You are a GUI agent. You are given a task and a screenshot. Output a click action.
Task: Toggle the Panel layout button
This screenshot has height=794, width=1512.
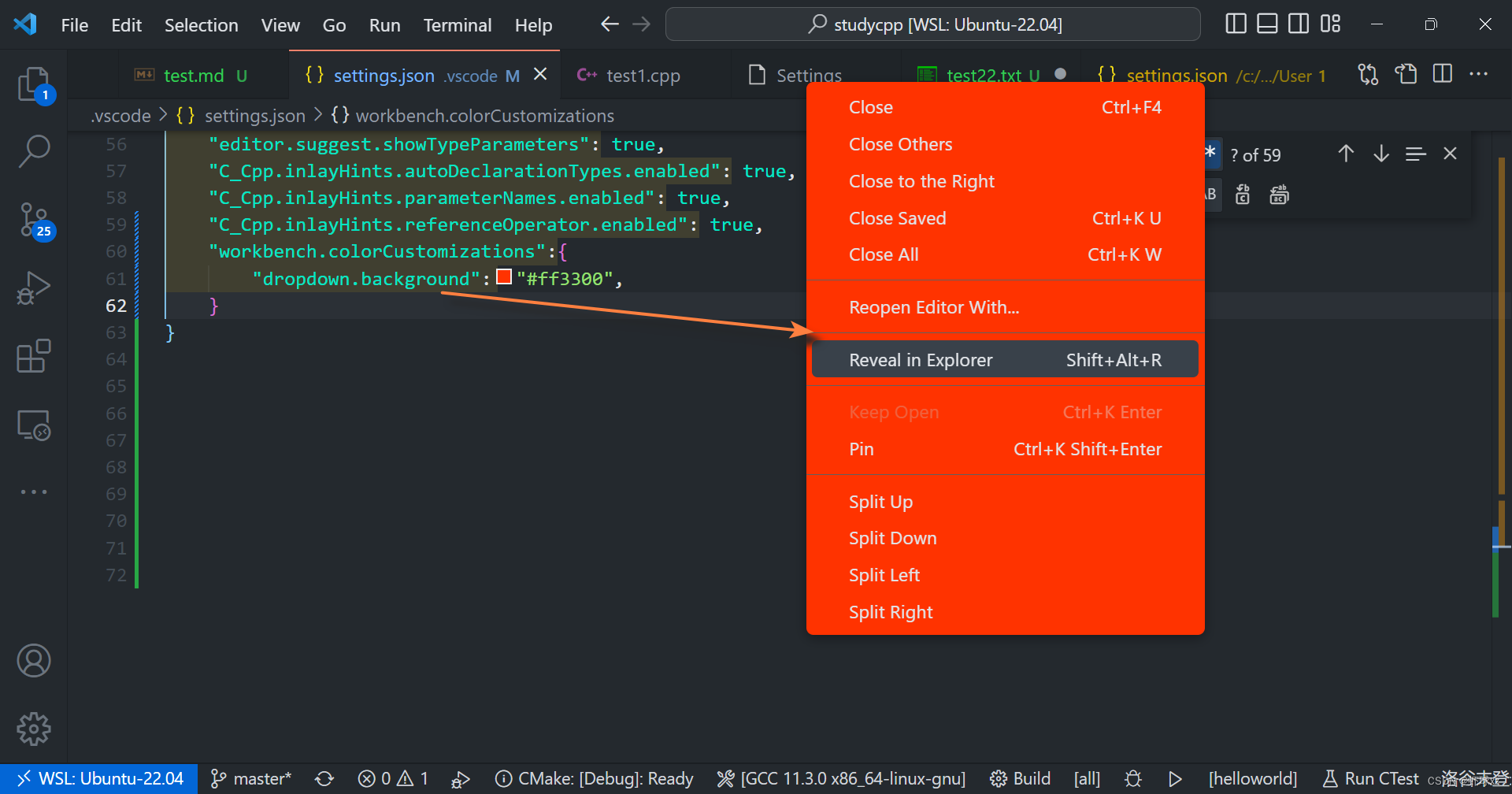[x=1267, y=24]
